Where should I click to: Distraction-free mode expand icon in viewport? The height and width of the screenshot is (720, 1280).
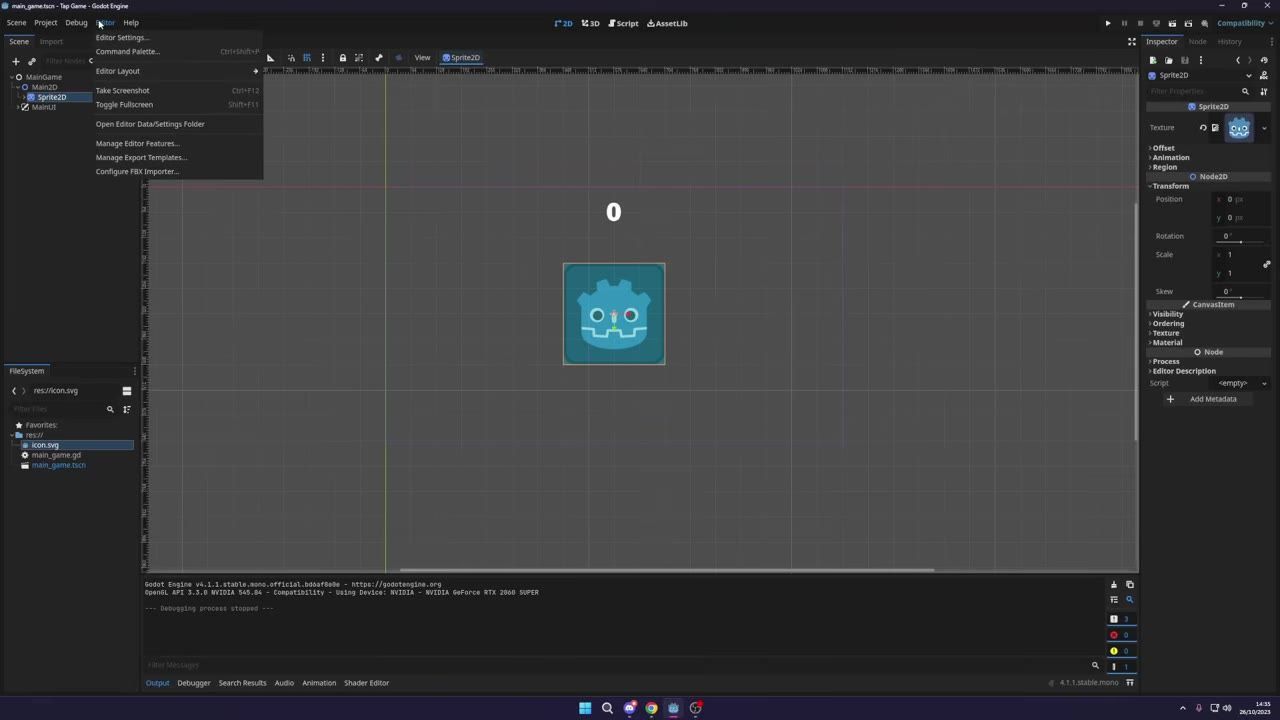pyautogui.click(x=1132, y=42)
